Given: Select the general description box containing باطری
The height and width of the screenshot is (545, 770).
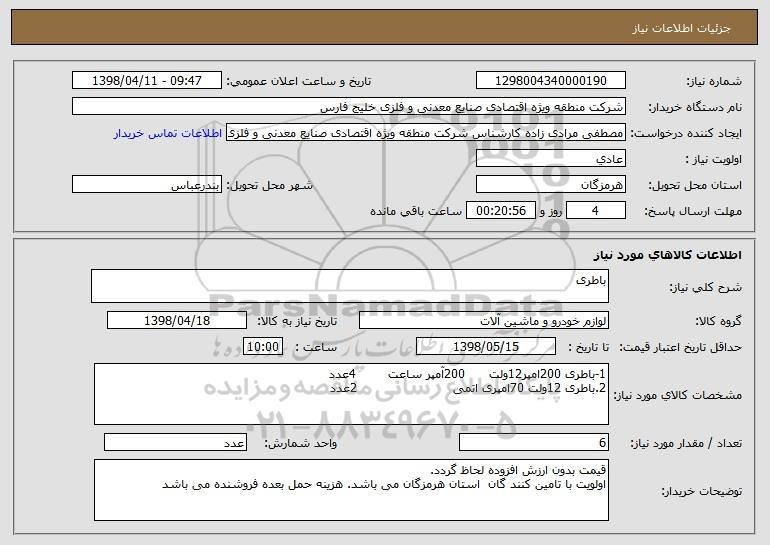Looking at the screenshot, I should pyautogui.click(x=350, y=286).
